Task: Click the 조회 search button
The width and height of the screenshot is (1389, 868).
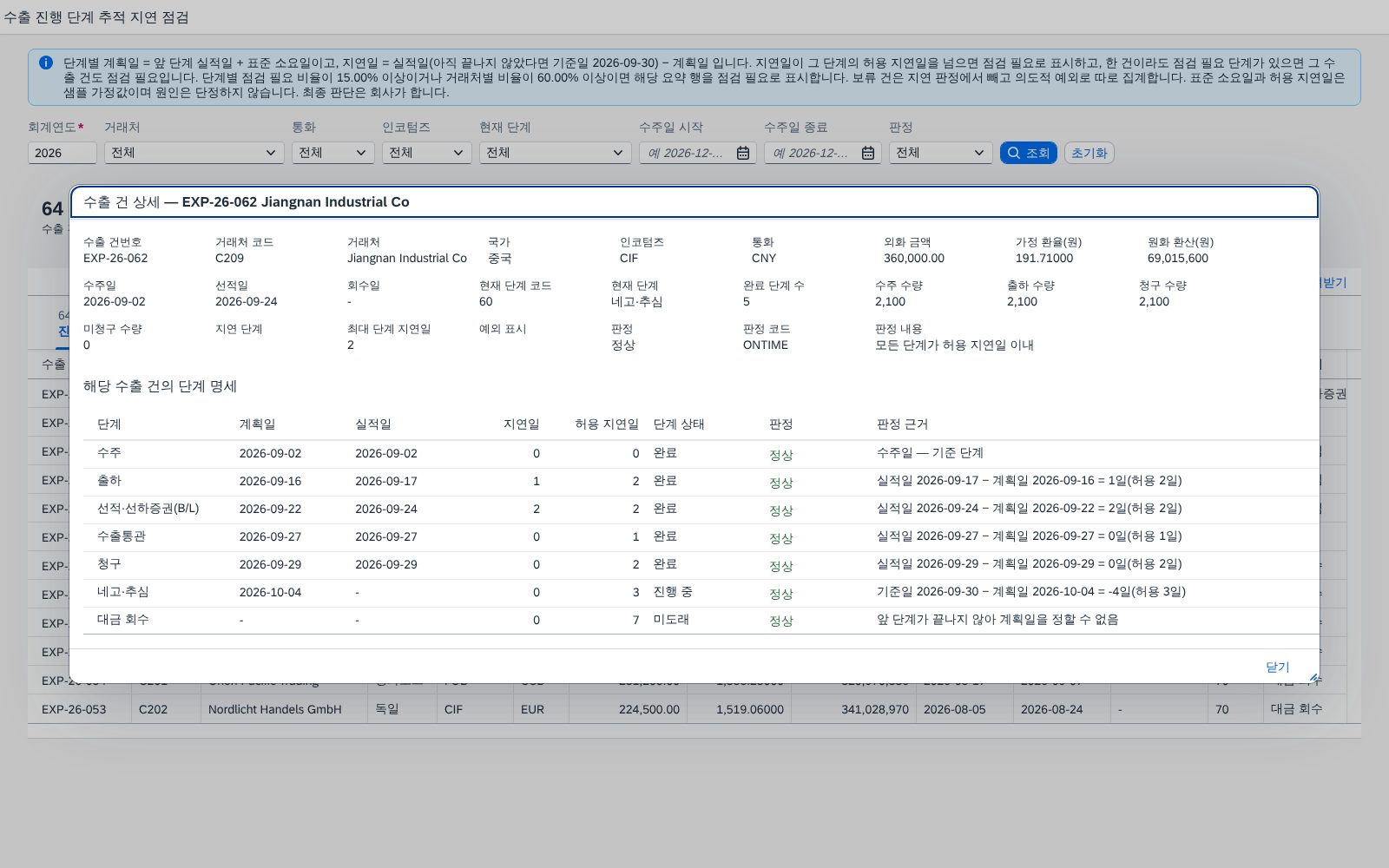Action: pyautogui.click(x=1028, y=153)
